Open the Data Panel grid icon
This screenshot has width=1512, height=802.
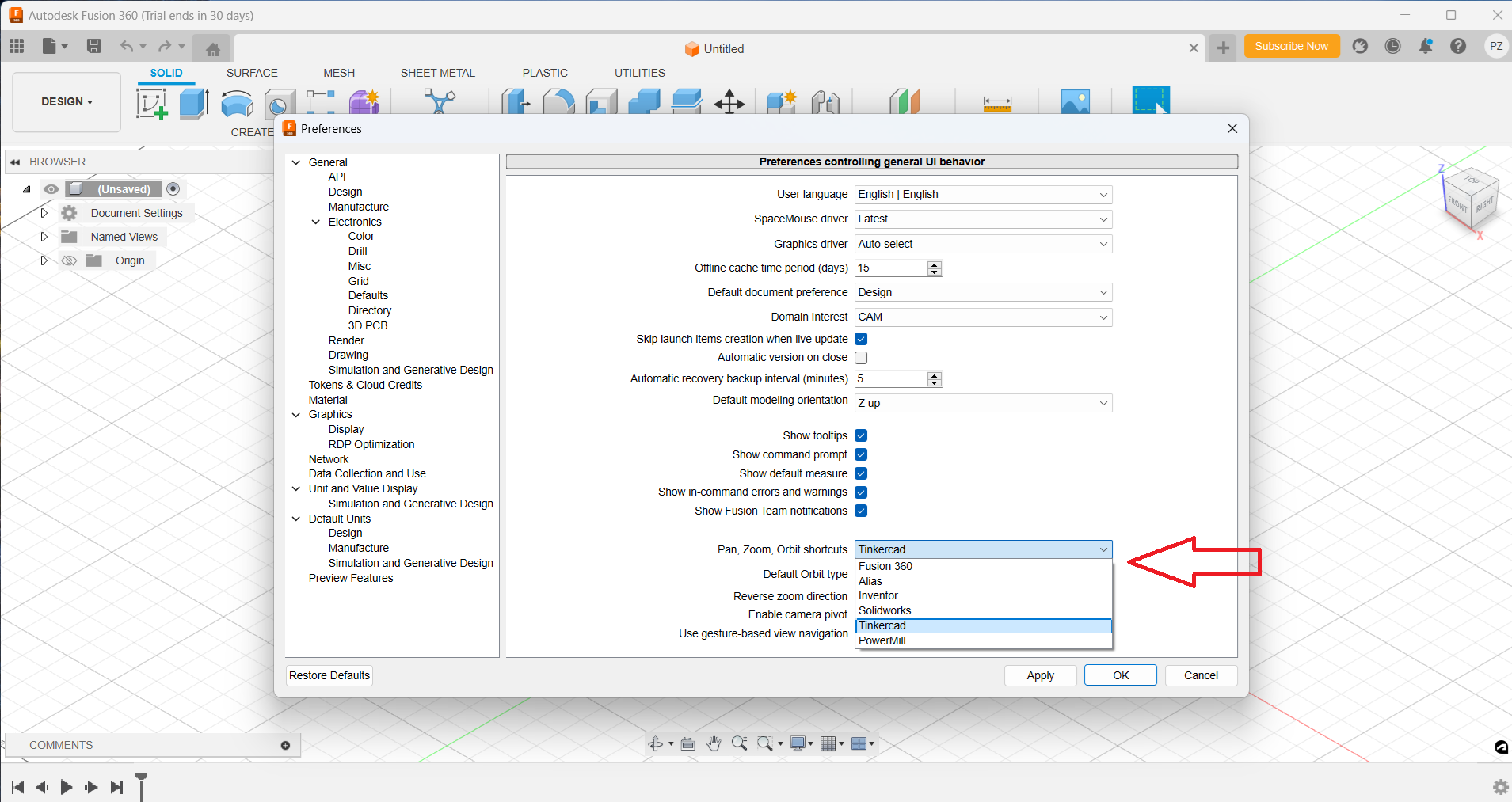click(x=17, y=47)
